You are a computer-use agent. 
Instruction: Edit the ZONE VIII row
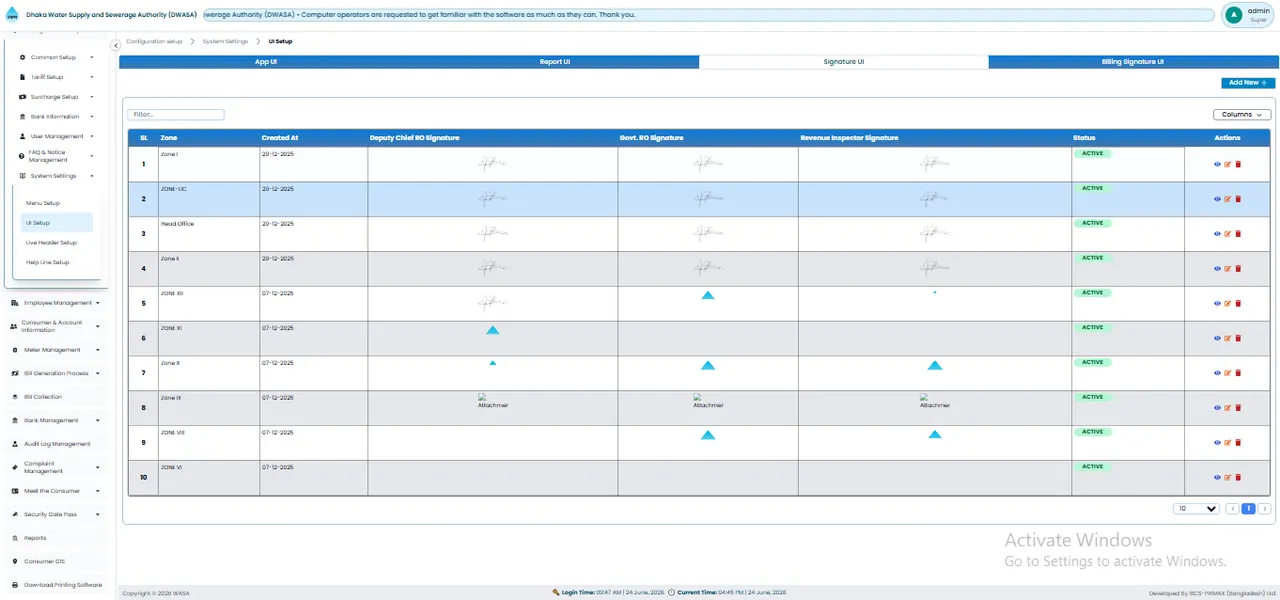1228,442
